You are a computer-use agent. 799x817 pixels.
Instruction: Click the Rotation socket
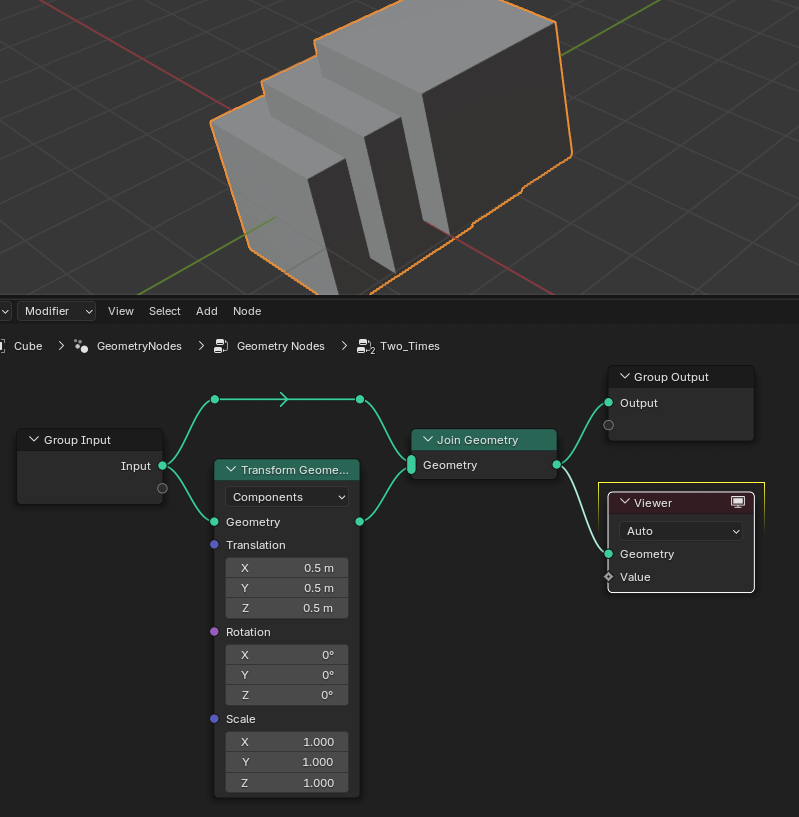(x=214, y=632)
